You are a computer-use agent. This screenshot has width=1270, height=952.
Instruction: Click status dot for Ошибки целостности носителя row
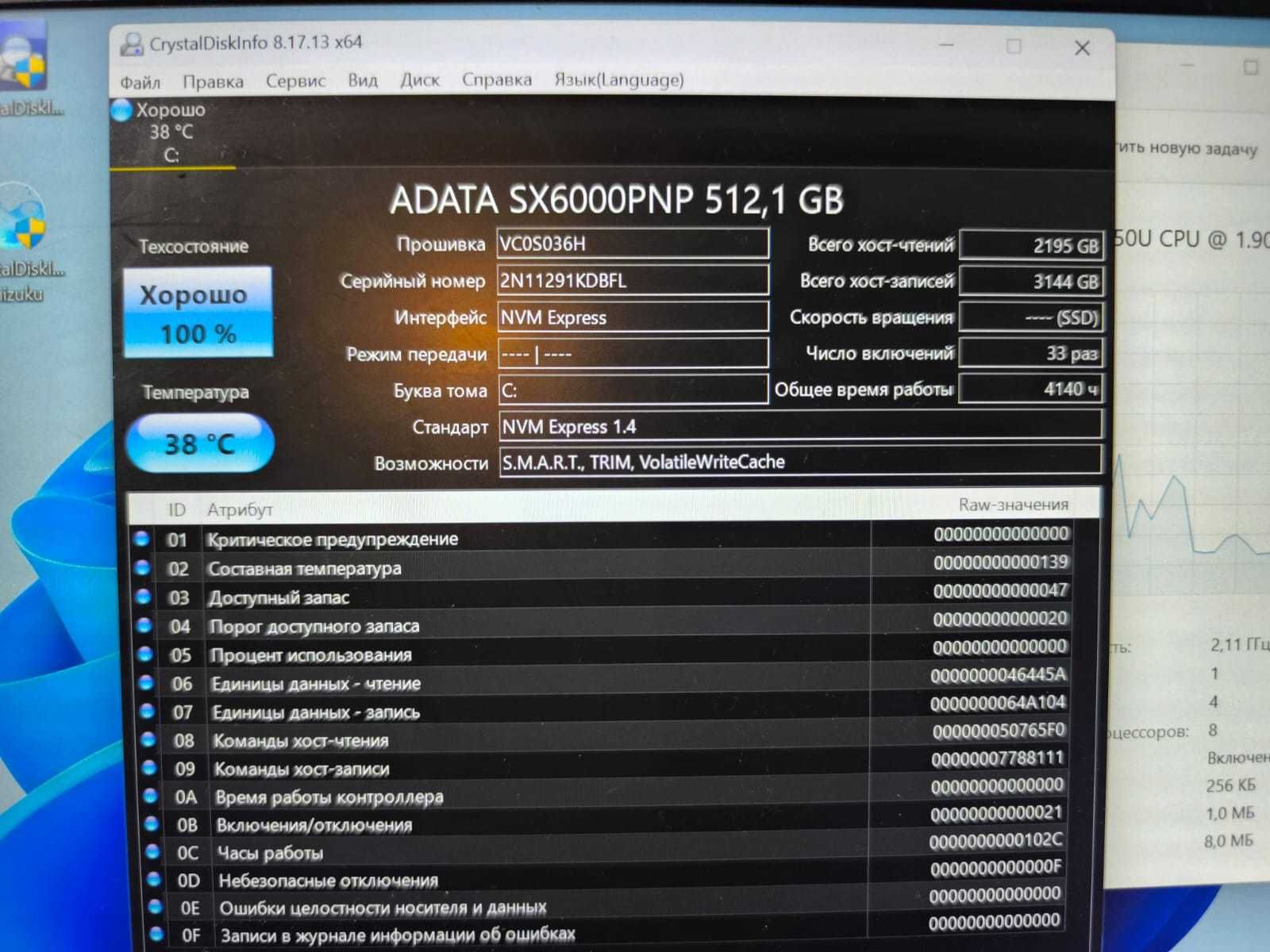pos(156,907)
